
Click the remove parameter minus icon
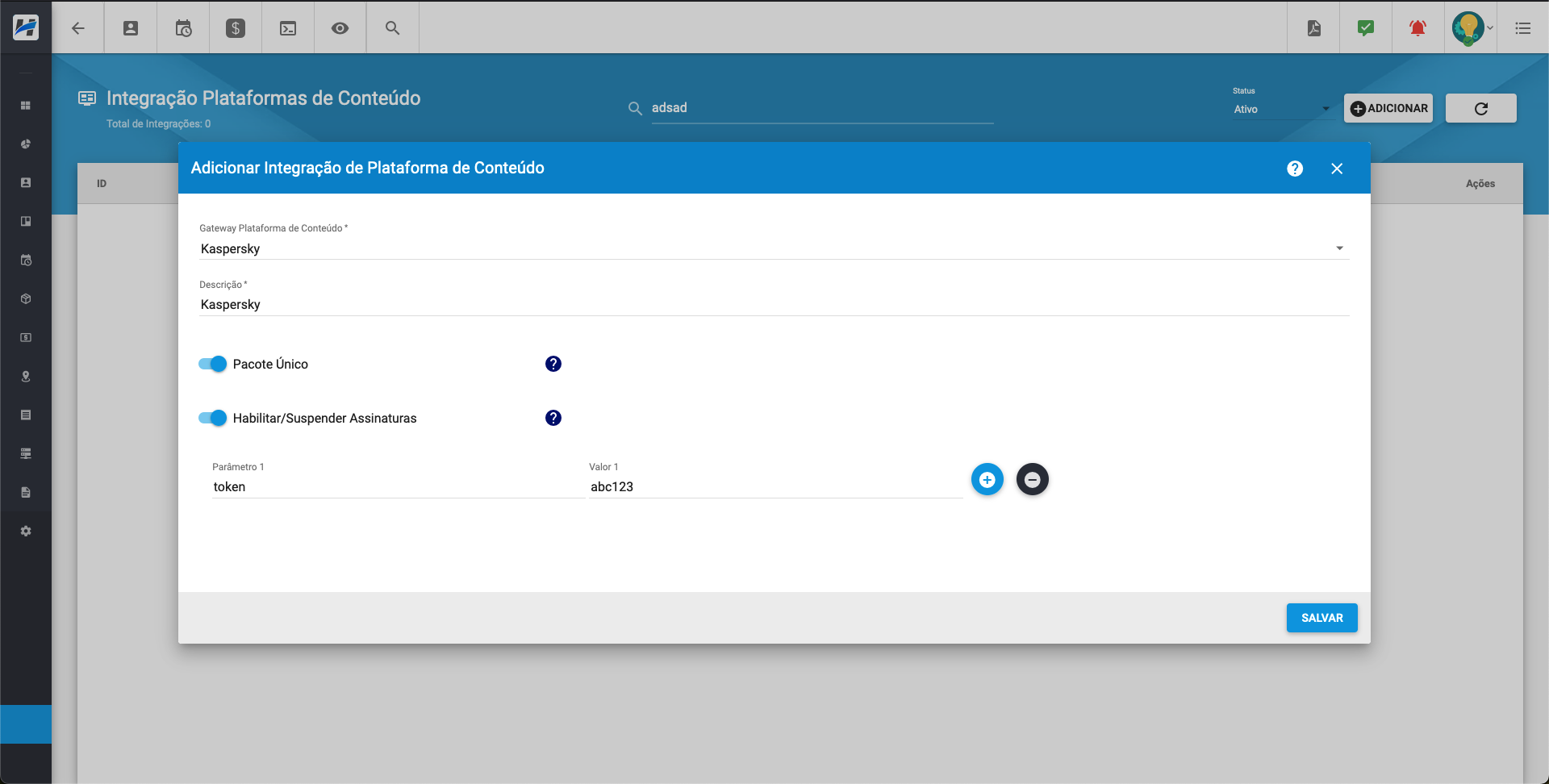(x=1032, y=480)
